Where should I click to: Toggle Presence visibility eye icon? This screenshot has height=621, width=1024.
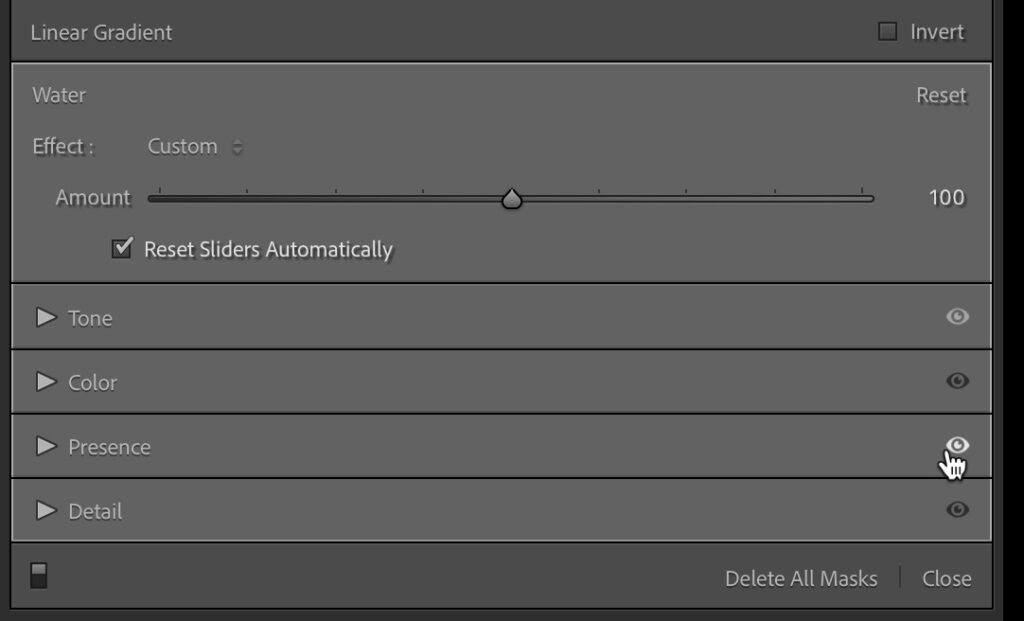[957, 445]
